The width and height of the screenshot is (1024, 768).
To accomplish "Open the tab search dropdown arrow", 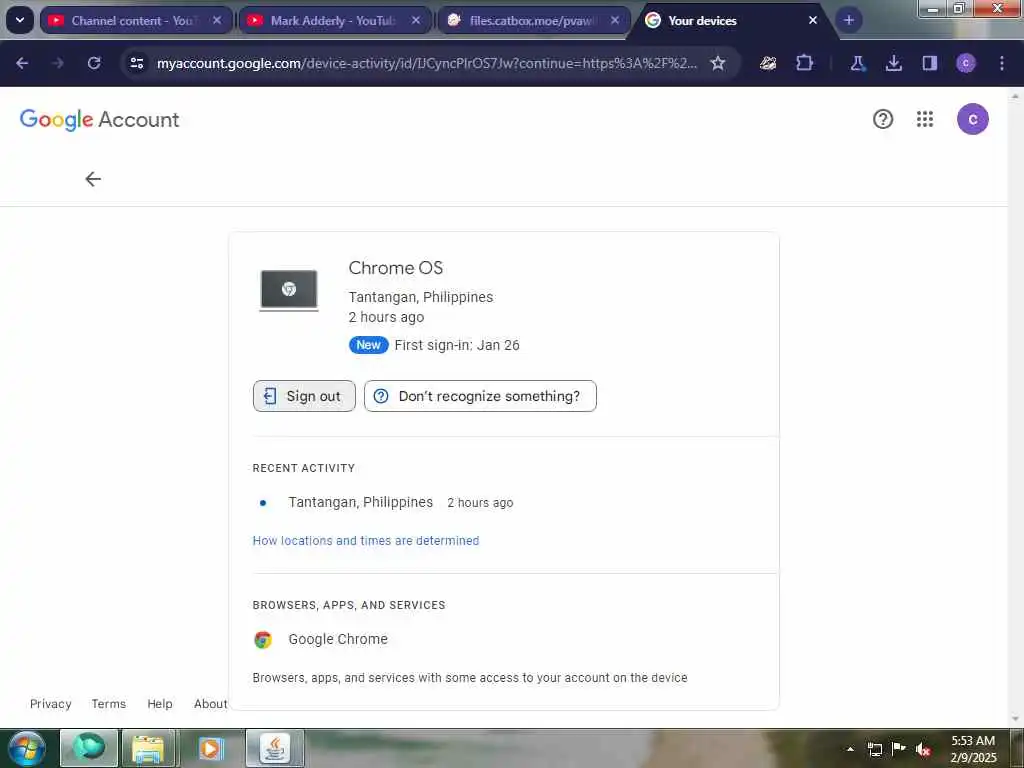I will (20, 20).
